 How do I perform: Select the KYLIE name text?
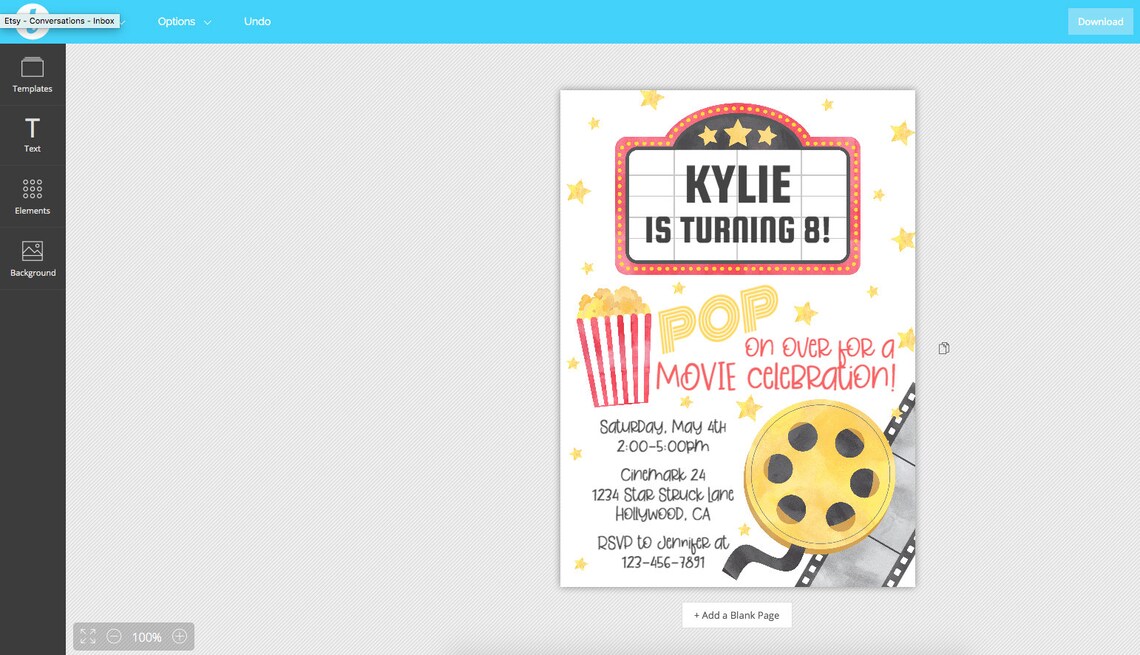pyautogui.click(x=738, y=185)
